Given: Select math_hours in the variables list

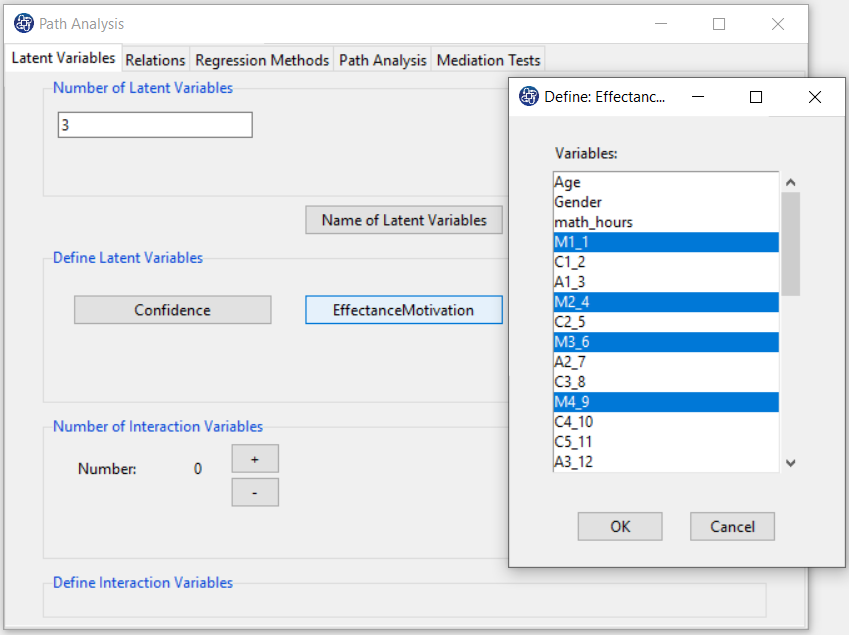Looking at the screenshot, I should click(x=666, y=222).
